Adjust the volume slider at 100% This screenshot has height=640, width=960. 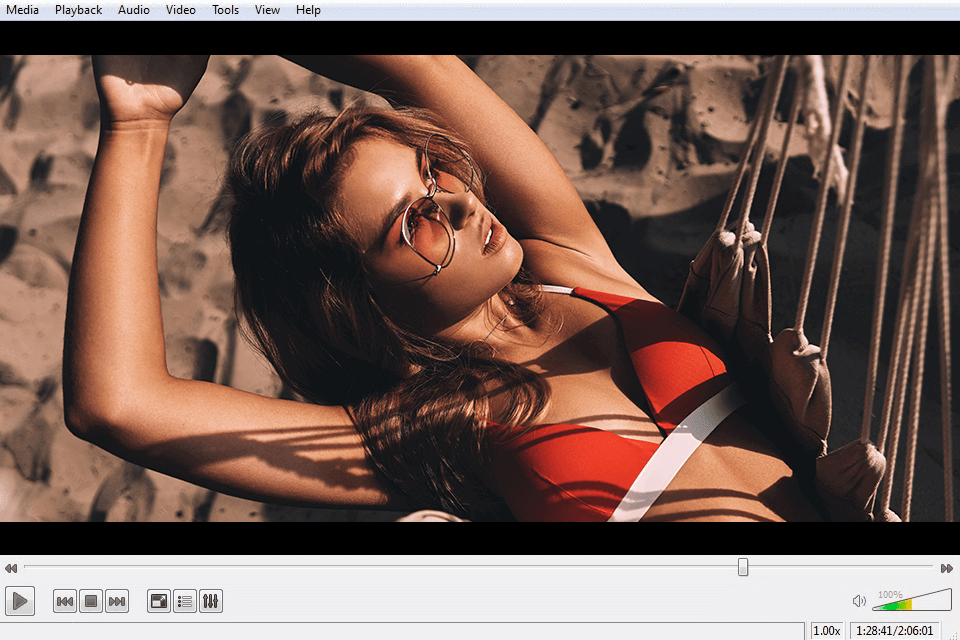coord(912,601)
